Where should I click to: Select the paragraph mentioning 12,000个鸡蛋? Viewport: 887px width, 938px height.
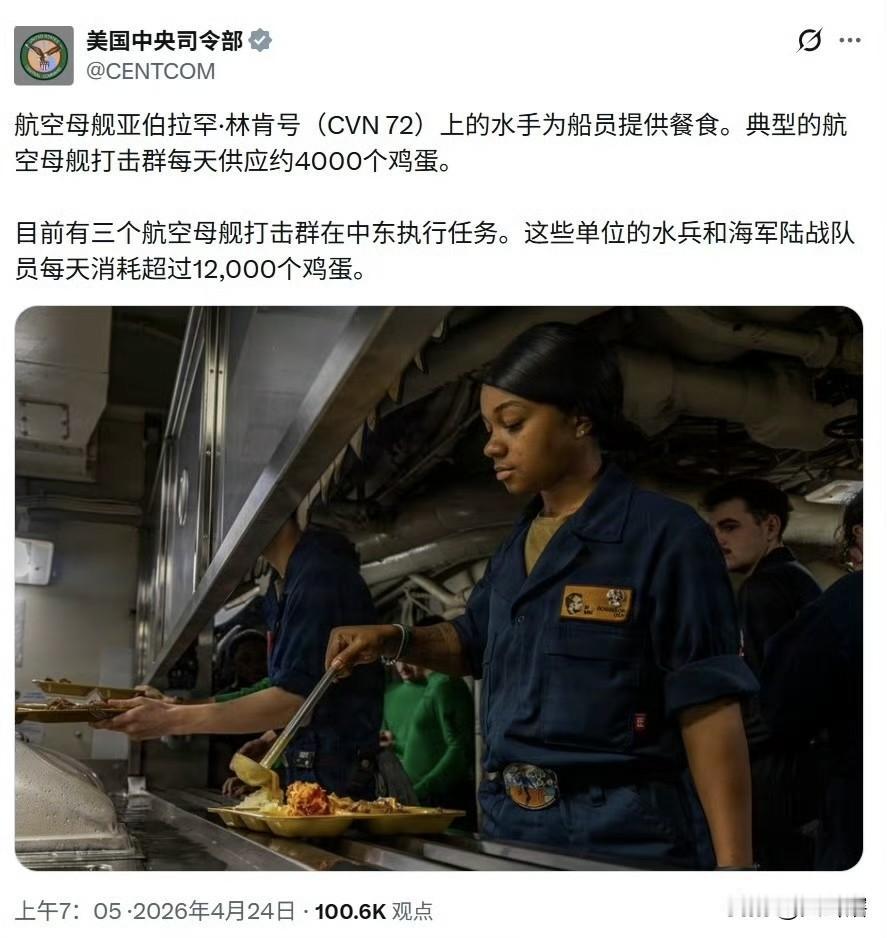(435, 251)
